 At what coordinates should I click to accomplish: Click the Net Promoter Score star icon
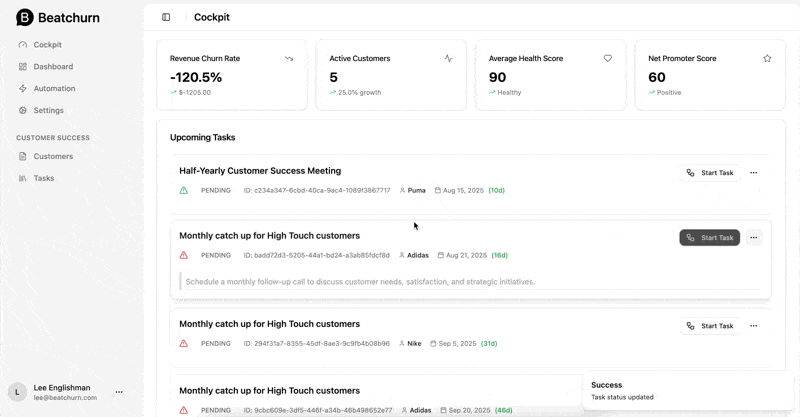767,59
